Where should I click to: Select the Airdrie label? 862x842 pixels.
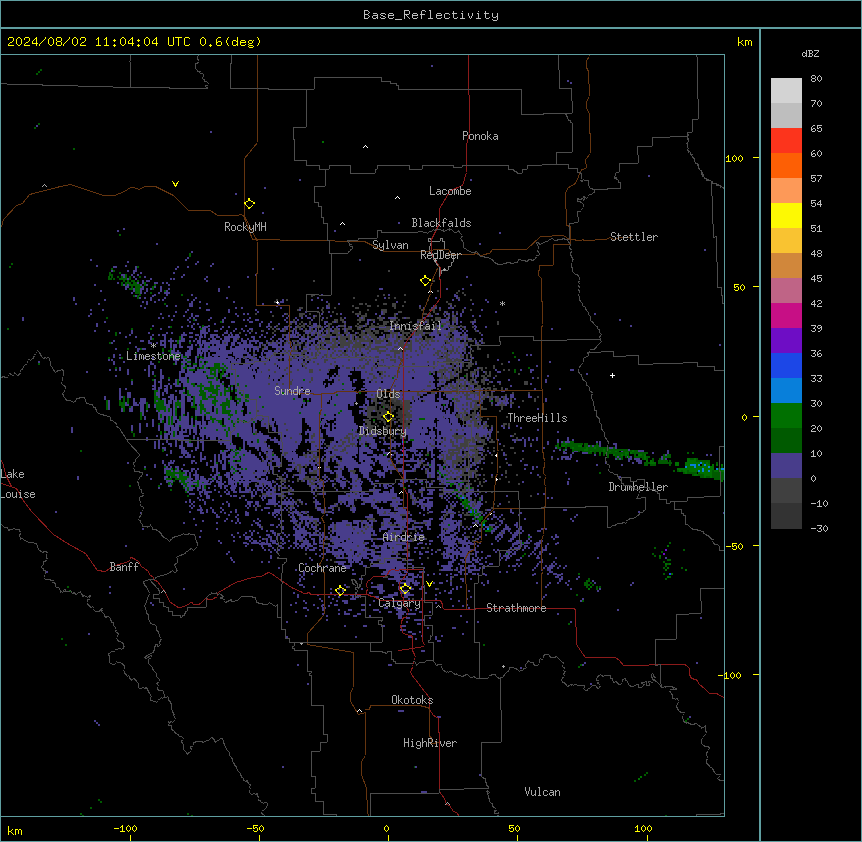coord(404,537)
